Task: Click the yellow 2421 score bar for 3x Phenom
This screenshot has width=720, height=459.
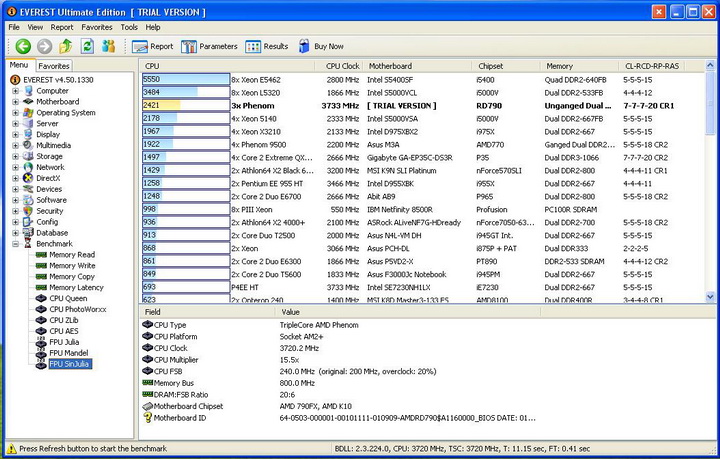Action: coord(186,106)
